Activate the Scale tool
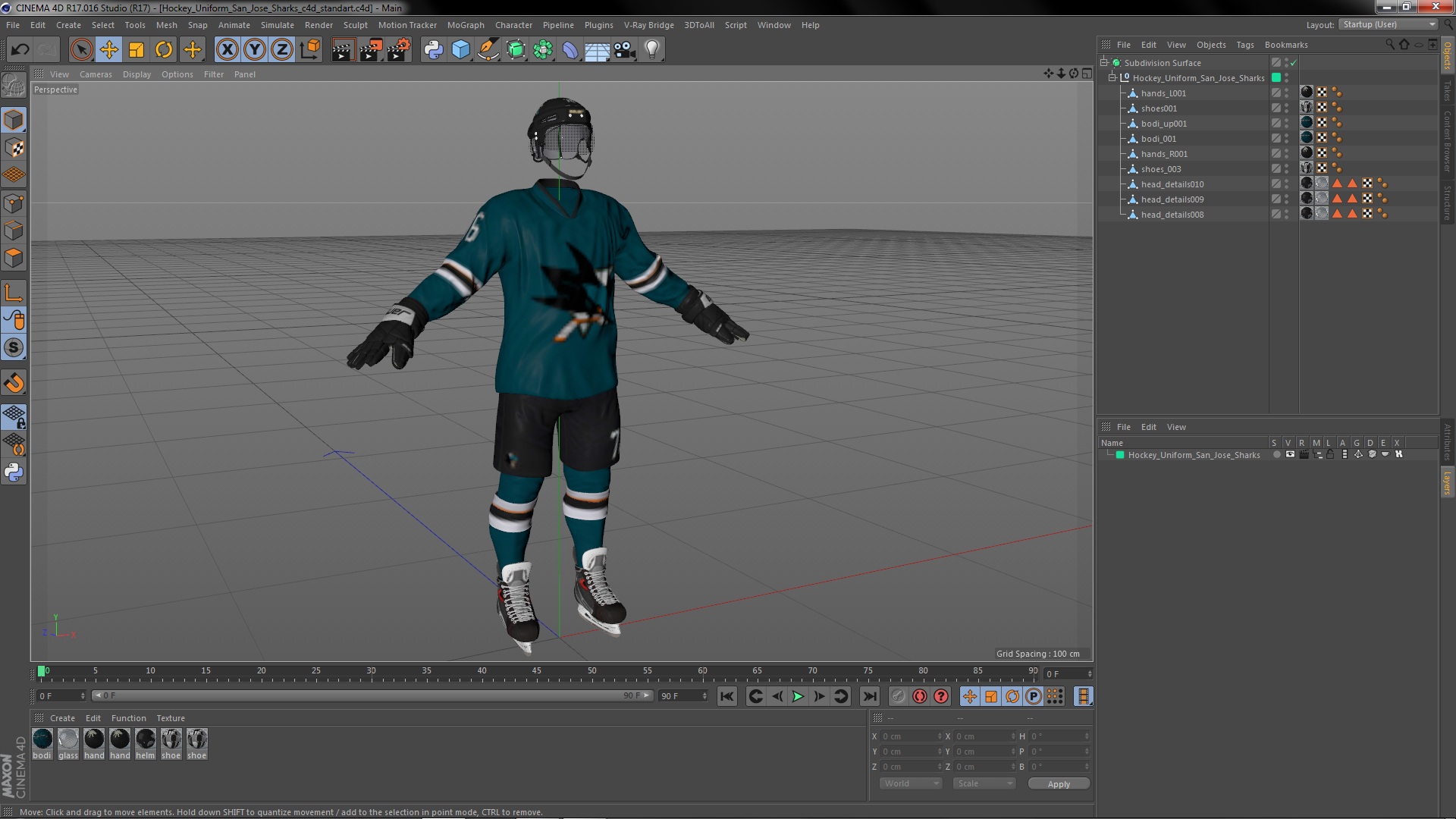The width and height of the screenshot is (1456, 819). (136, 50)
